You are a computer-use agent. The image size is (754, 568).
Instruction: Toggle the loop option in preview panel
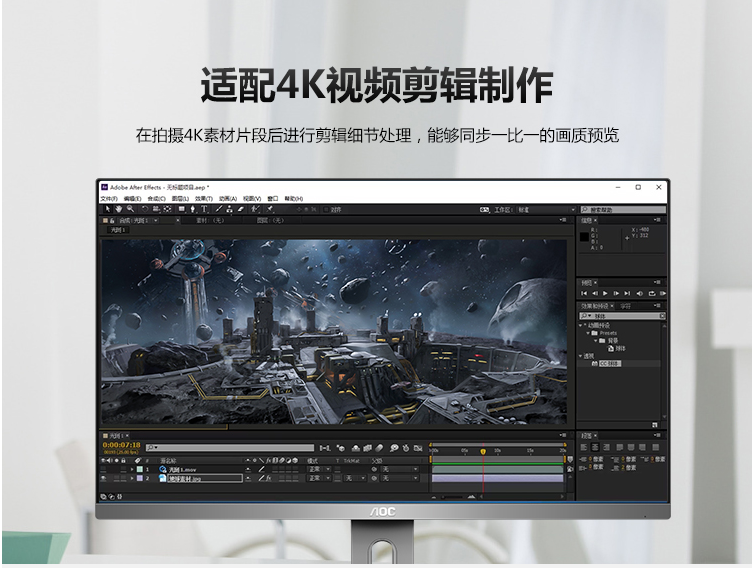pyautogui.click(x=650, y=293)
